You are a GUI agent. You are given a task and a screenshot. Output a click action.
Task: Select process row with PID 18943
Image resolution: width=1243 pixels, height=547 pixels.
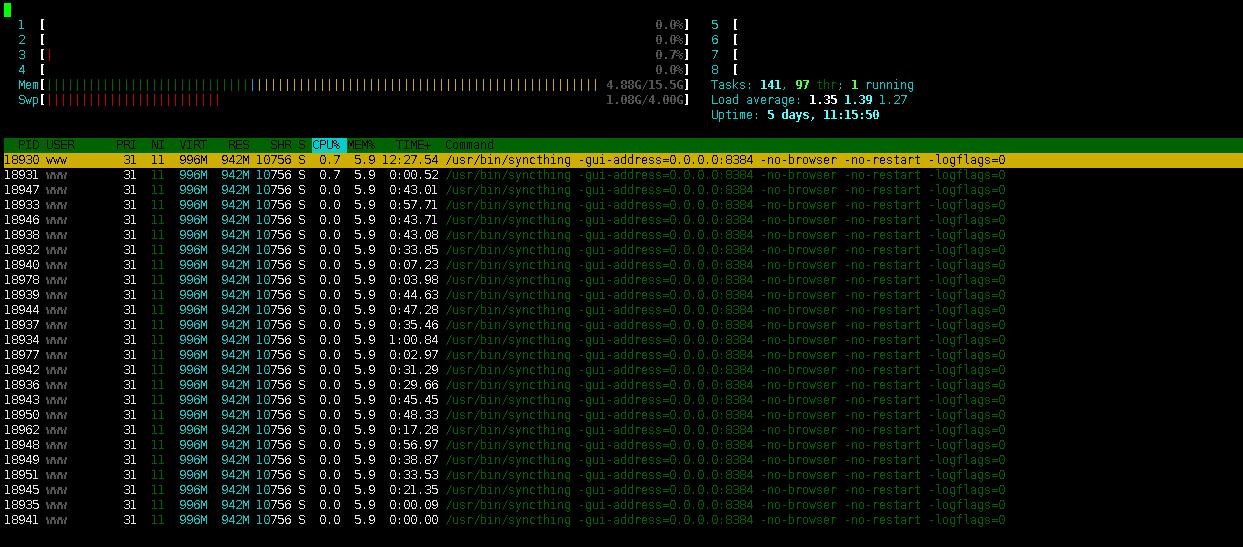[x=505, y=400]
